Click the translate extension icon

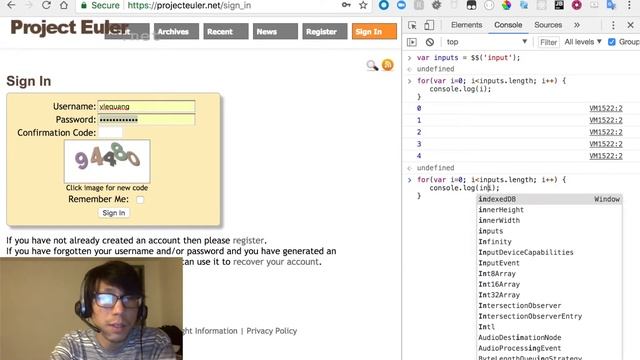611,5
